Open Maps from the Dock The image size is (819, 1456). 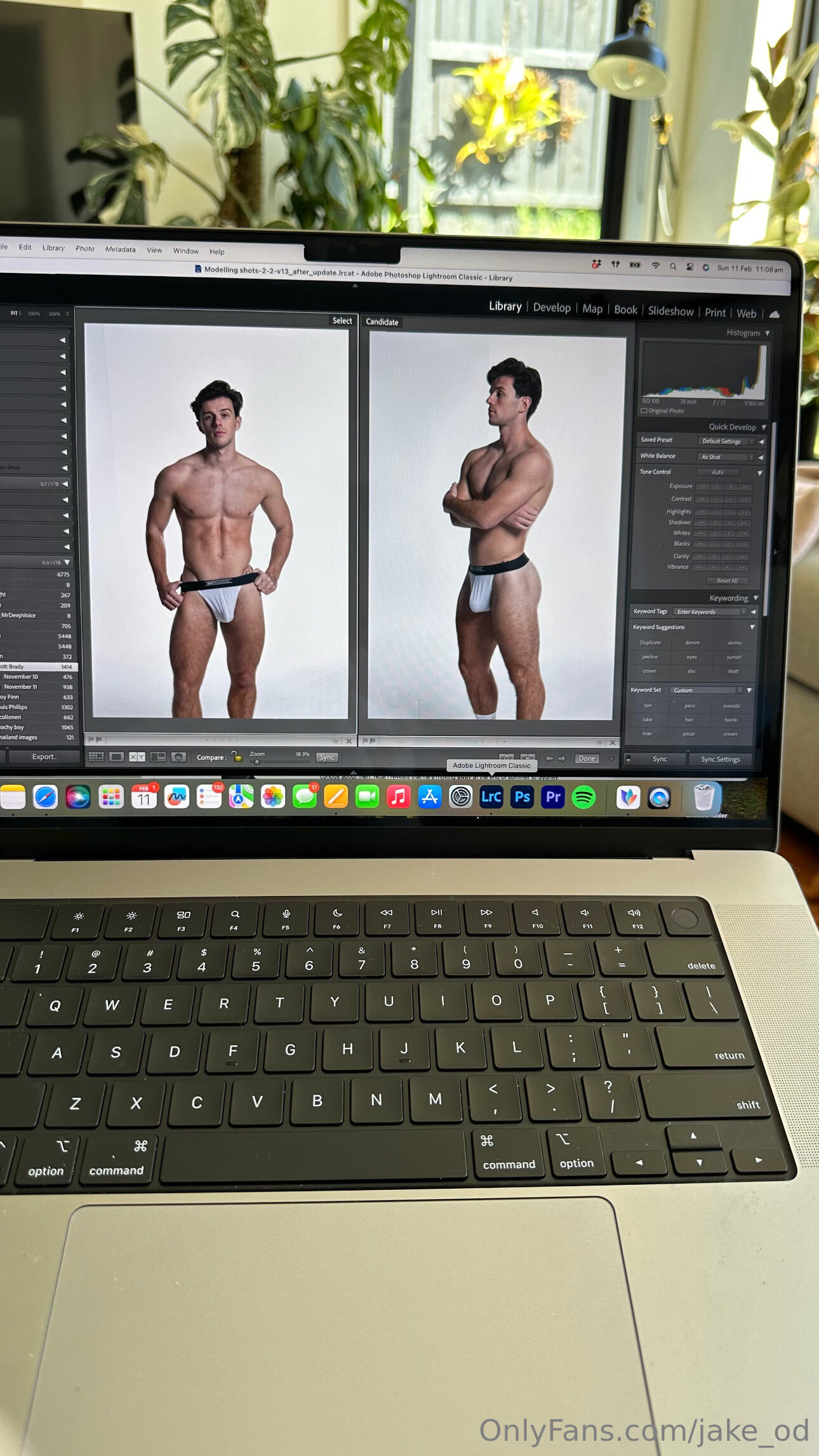point(241,796)
